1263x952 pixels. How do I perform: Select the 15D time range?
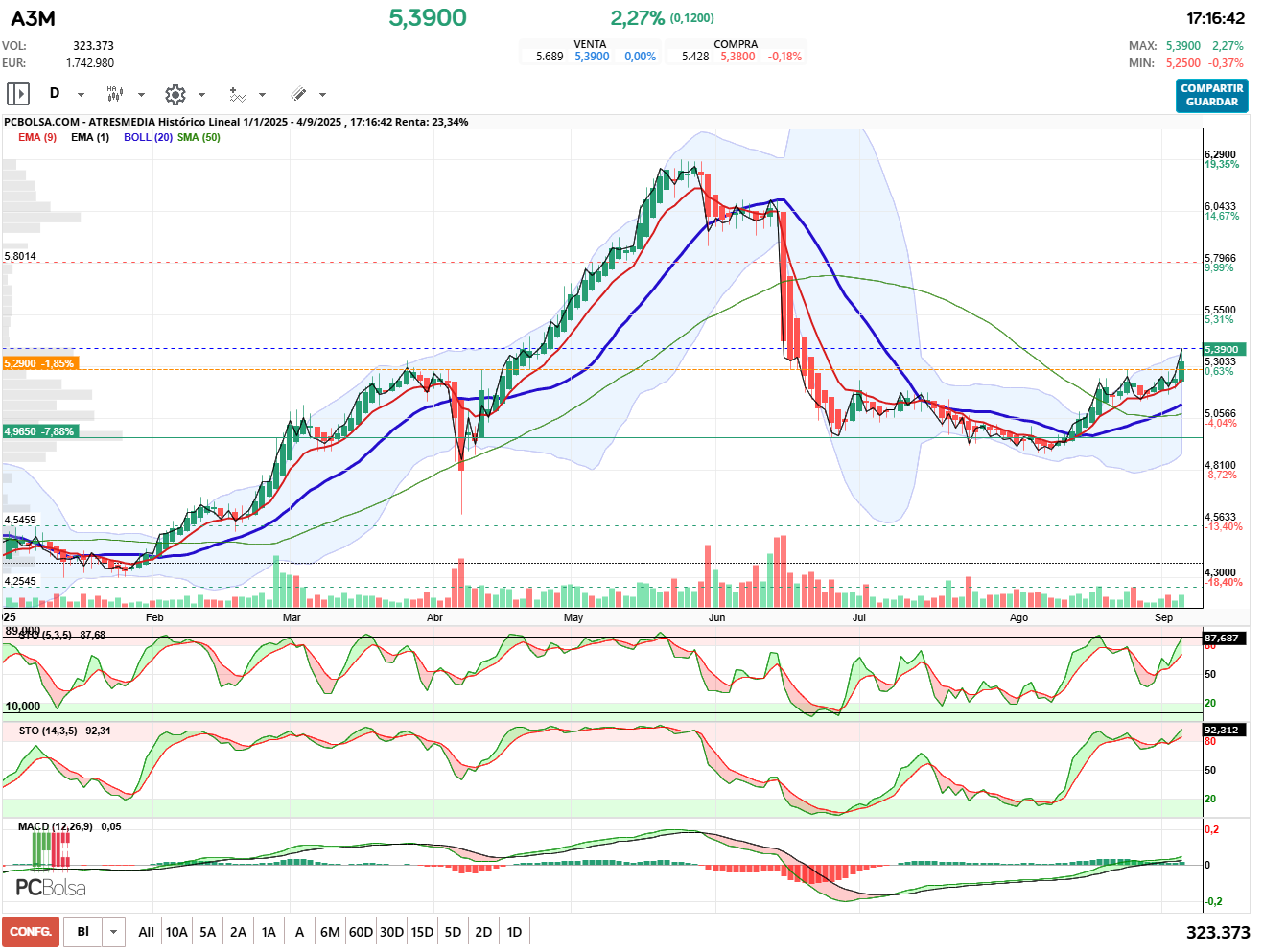coord(422,932)
